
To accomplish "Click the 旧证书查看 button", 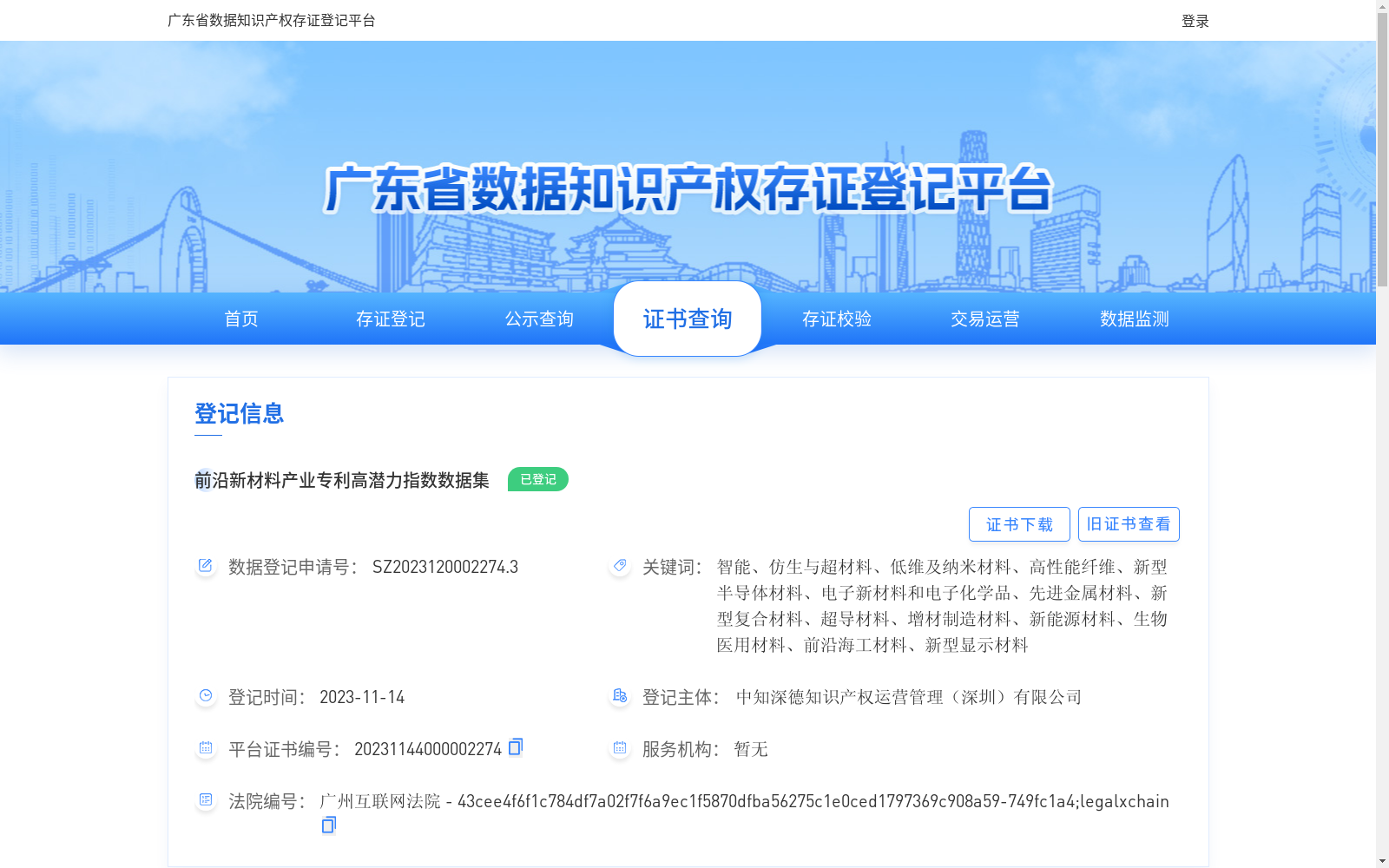I will click(1129, 524).
